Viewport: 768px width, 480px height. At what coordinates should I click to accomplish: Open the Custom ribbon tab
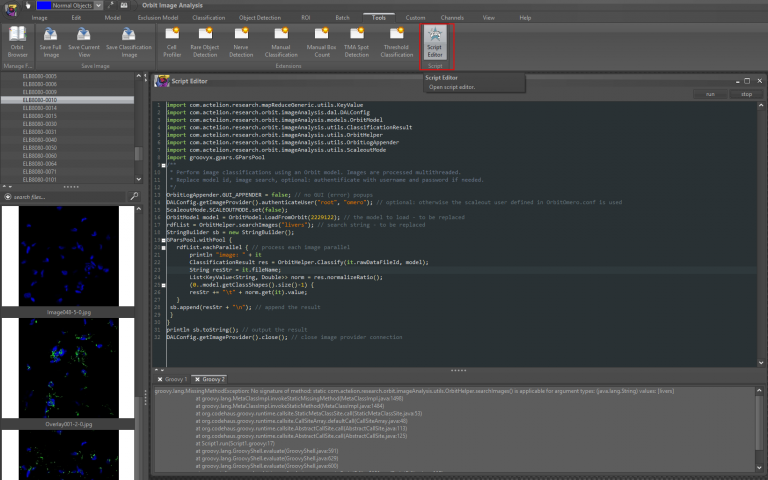click(x=415, y=18)
